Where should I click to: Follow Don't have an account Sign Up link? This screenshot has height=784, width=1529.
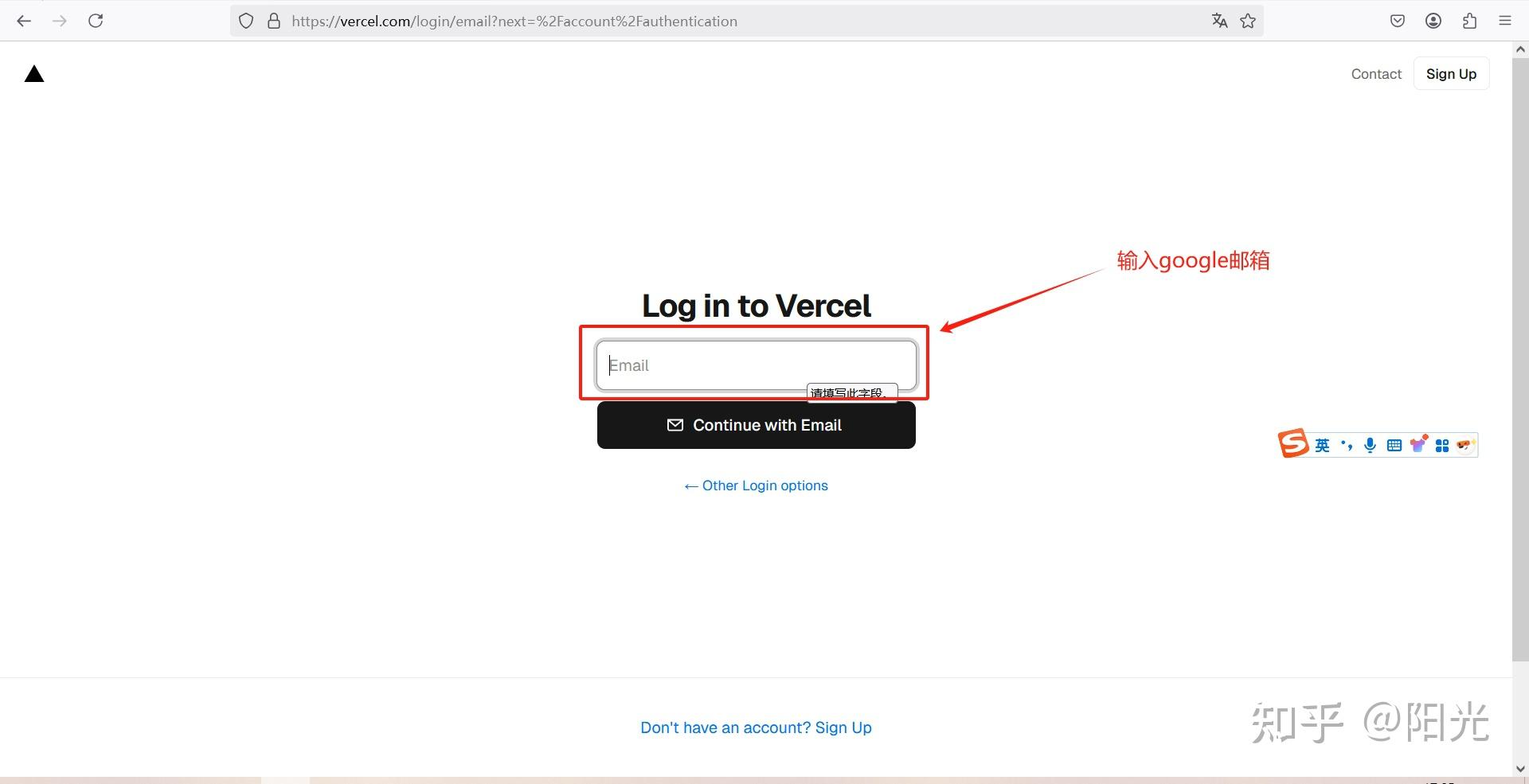click(x=757, y=727)
